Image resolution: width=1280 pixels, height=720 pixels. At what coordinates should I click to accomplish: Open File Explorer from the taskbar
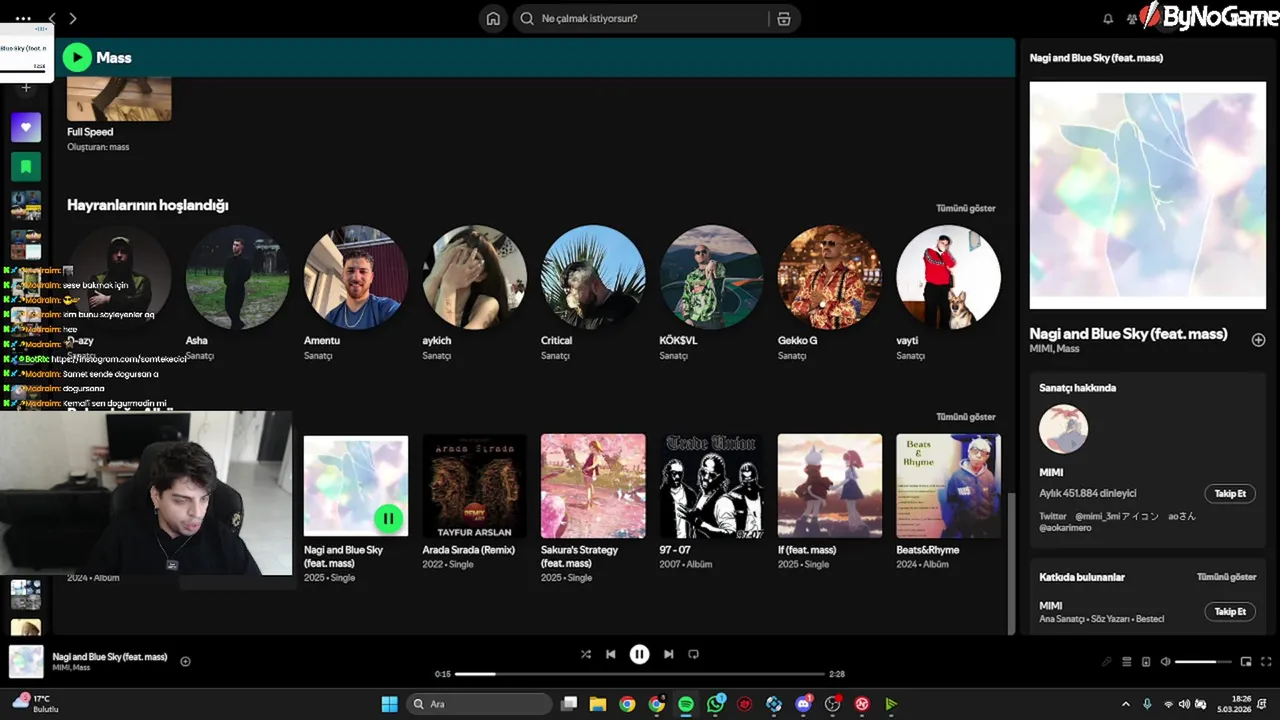pos(598,704)
